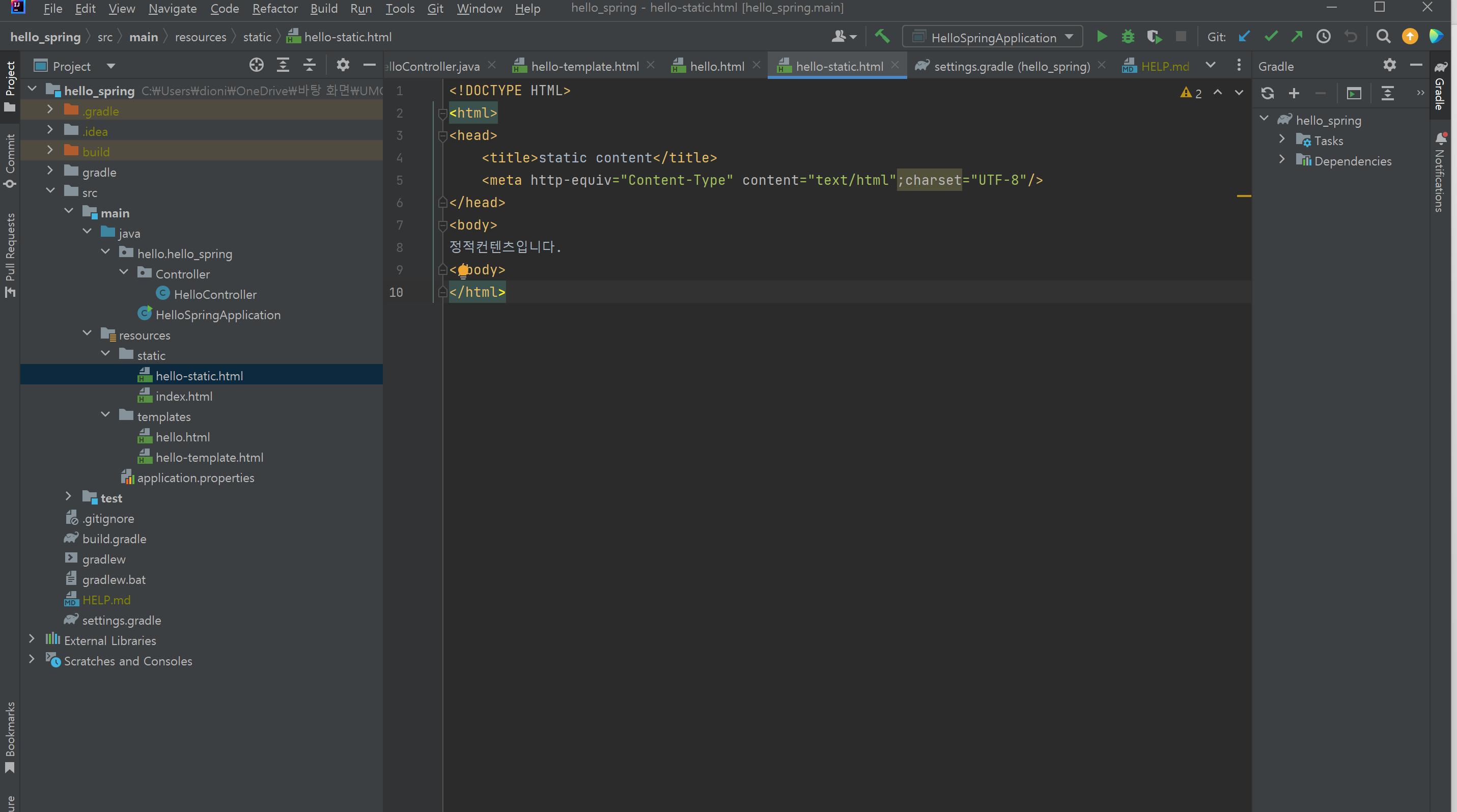
Task: Select index.html in static folder
Action: [x=184, y=397]
